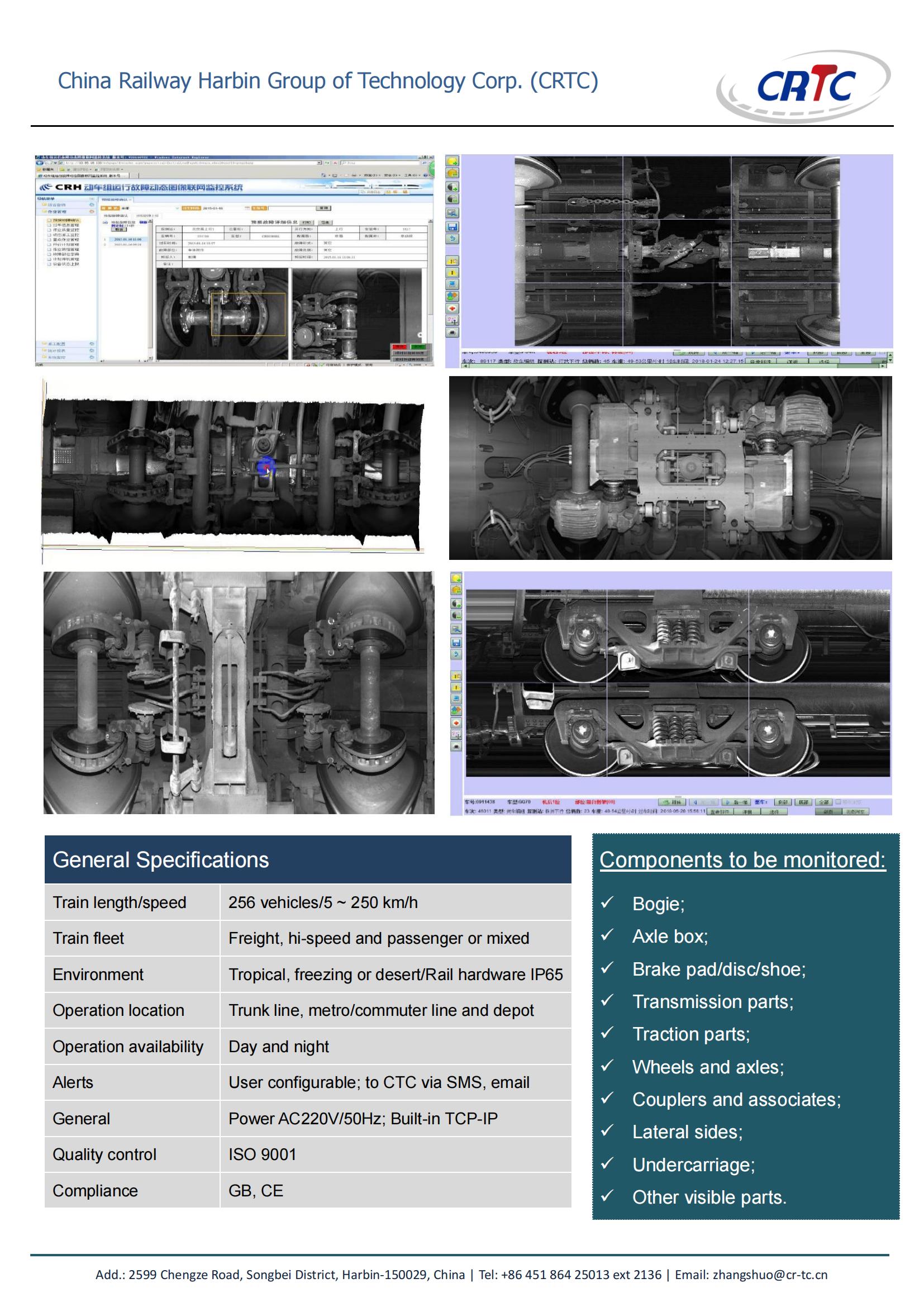The height and width of the screenshot is (1307, 924).
Task: Click yellow zoom-in icon in bottom-right viewer
Action: tap(456, 578)
